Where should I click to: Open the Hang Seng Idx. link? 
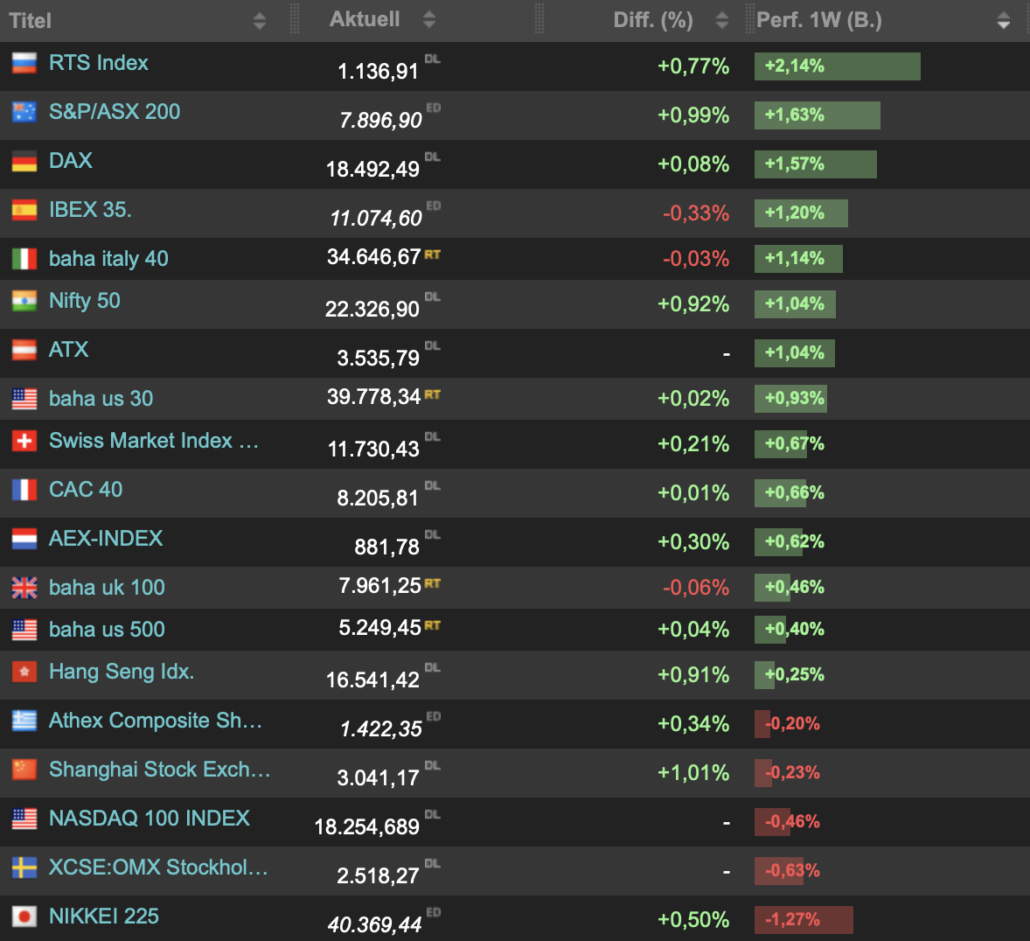pyautogui.click(x=122, y=672)
